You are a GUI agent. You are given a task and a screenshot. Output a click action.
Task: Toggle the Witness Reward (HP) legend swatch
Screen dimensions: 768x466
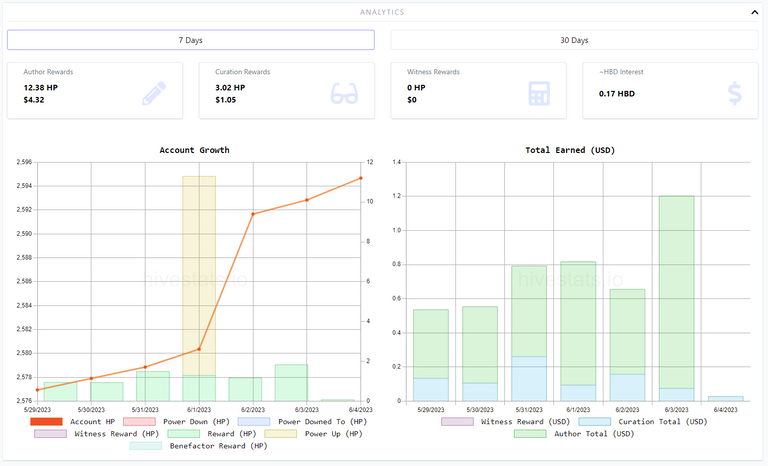coord(50,434)
